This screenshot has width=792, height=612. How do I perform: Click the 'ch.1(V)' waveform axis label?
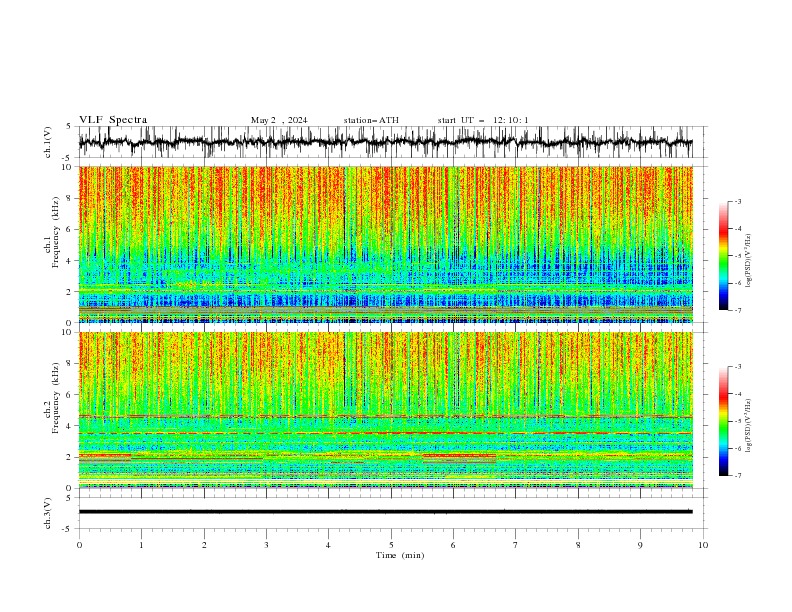coord(48,142)
